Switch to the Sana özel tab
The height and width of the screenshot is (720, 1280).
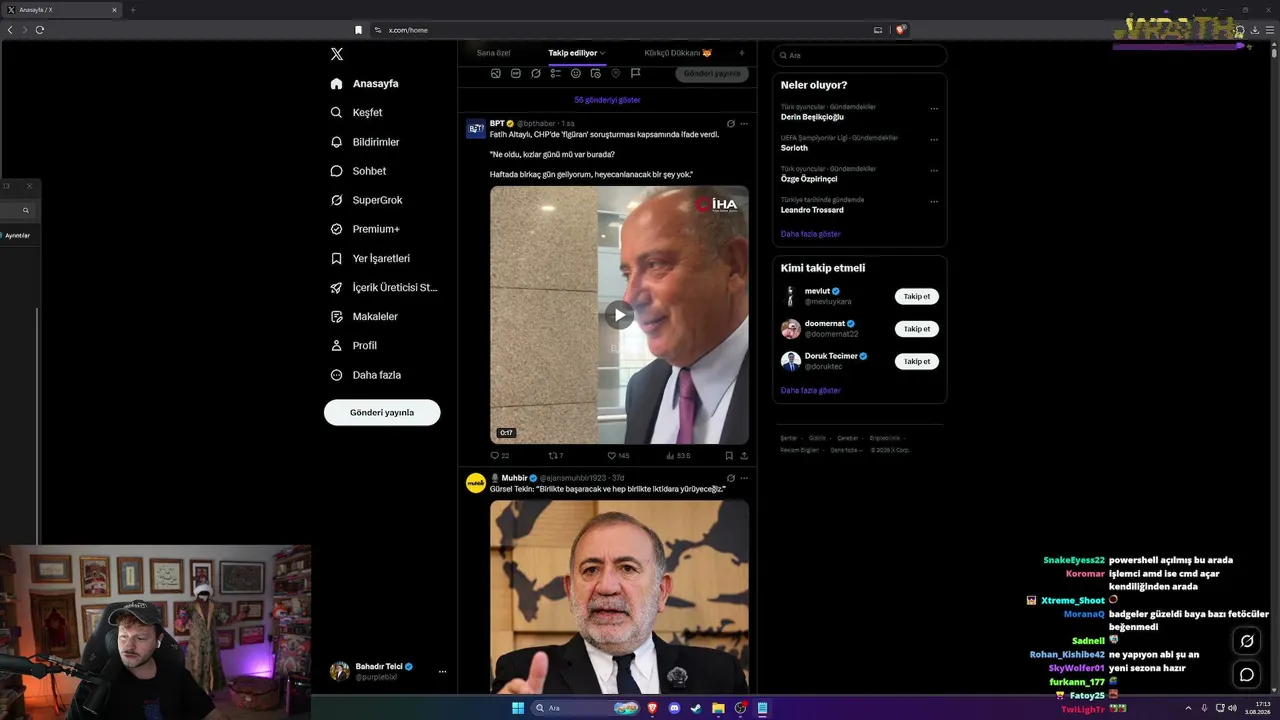pyautogui.click(x=493, y=53)
